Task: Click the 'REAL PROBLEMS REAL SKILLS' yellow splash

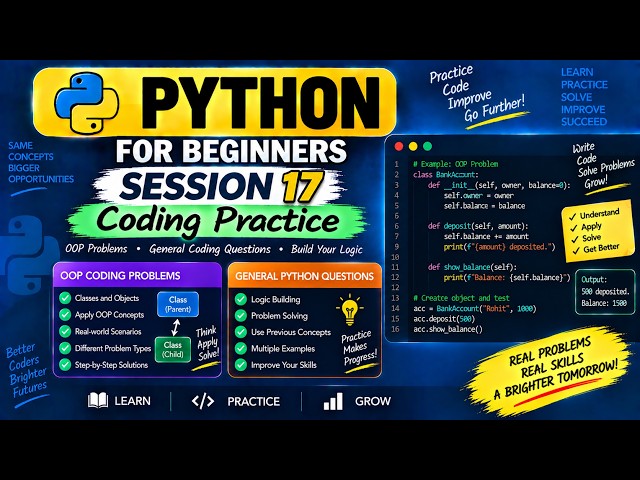Action: point(550,369)
